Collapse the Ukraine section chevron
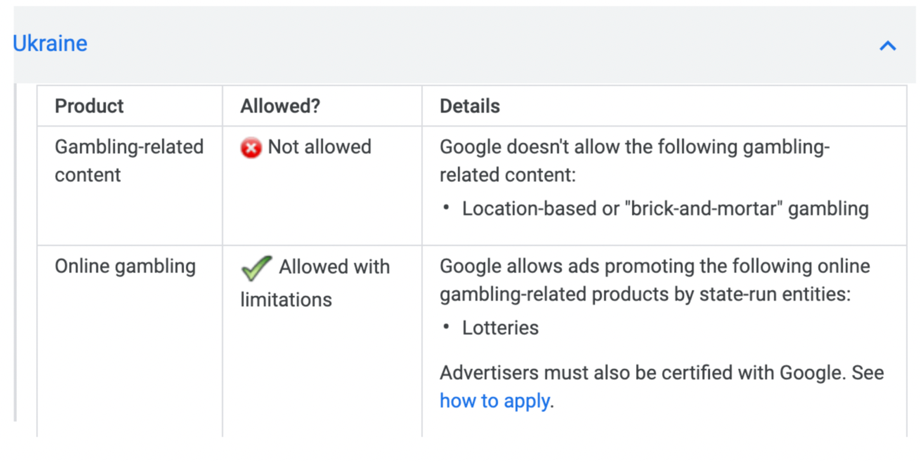The height and width of the screenshot is (462, 920). tap(888, 45)
